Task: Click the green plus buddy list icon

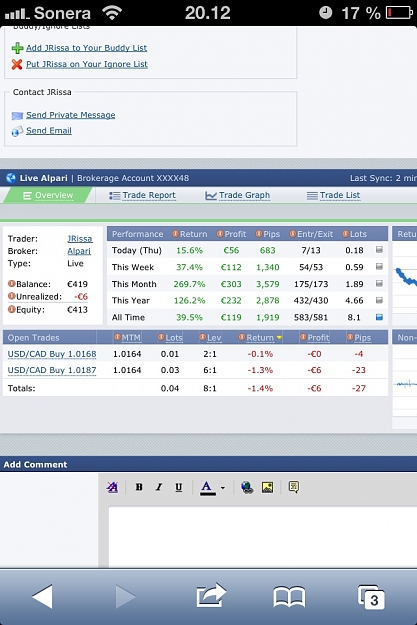Action: pos(17,48)
